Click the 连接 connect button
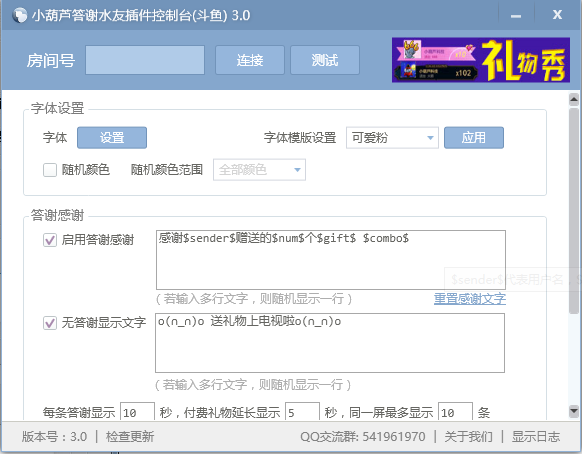This screenshot has width=582, height=454. click(250, 60)
